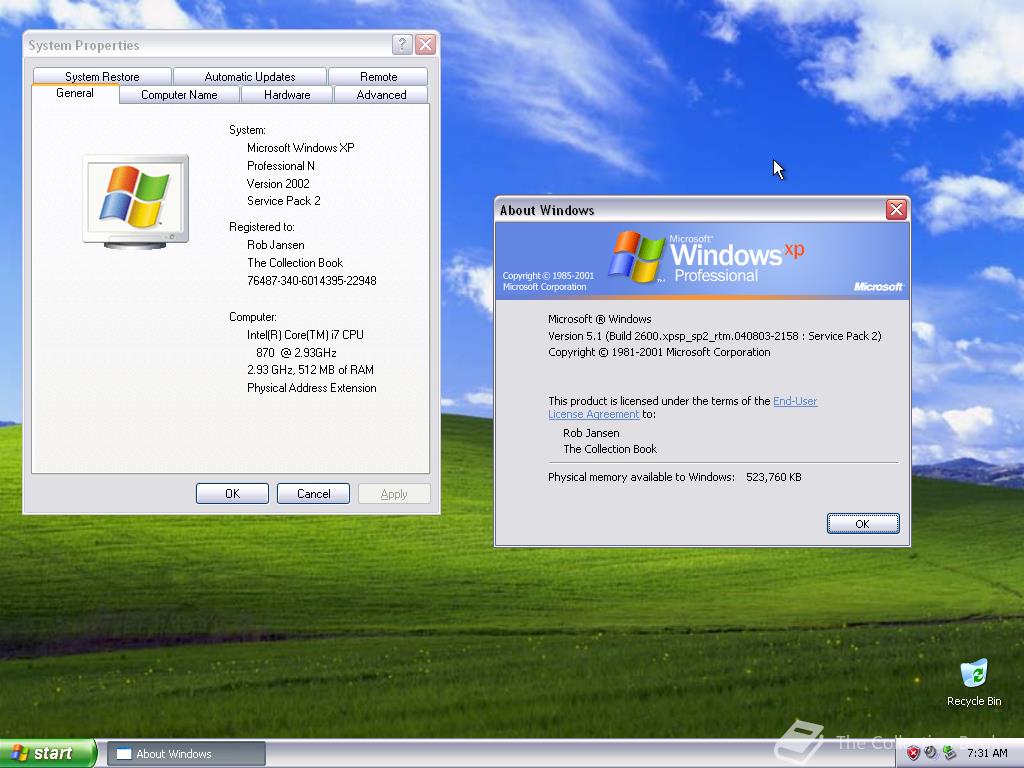Viewport: 1024px width, 768px height.
Task: Click Cancel in System Properties
Action: pos(313,494)
